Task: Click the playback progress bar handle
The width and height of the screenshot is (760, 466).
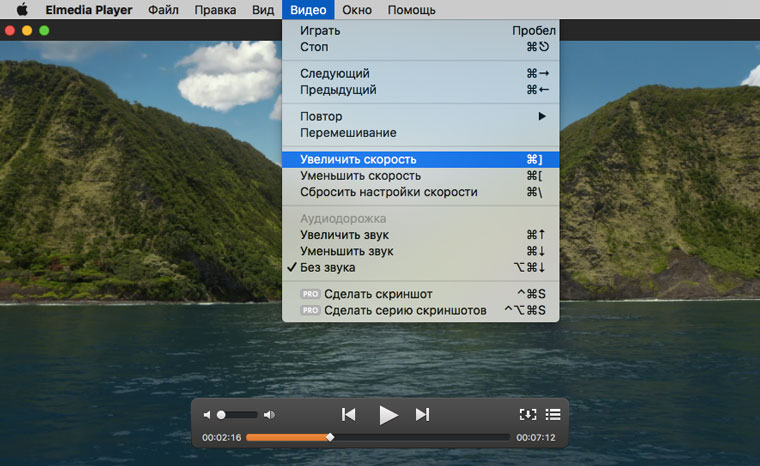Action: coord(330,437)
